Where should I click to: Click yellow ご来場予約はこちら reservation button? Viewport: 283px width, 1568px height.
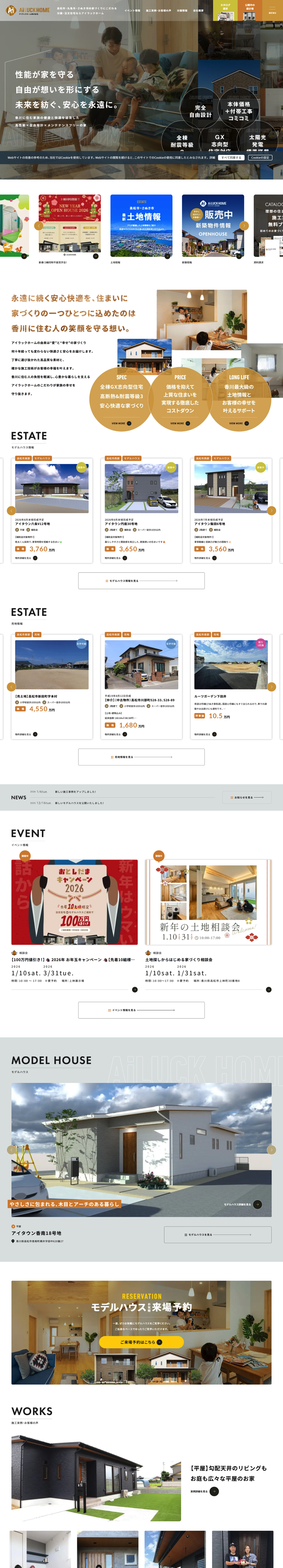coord(141,1342)
